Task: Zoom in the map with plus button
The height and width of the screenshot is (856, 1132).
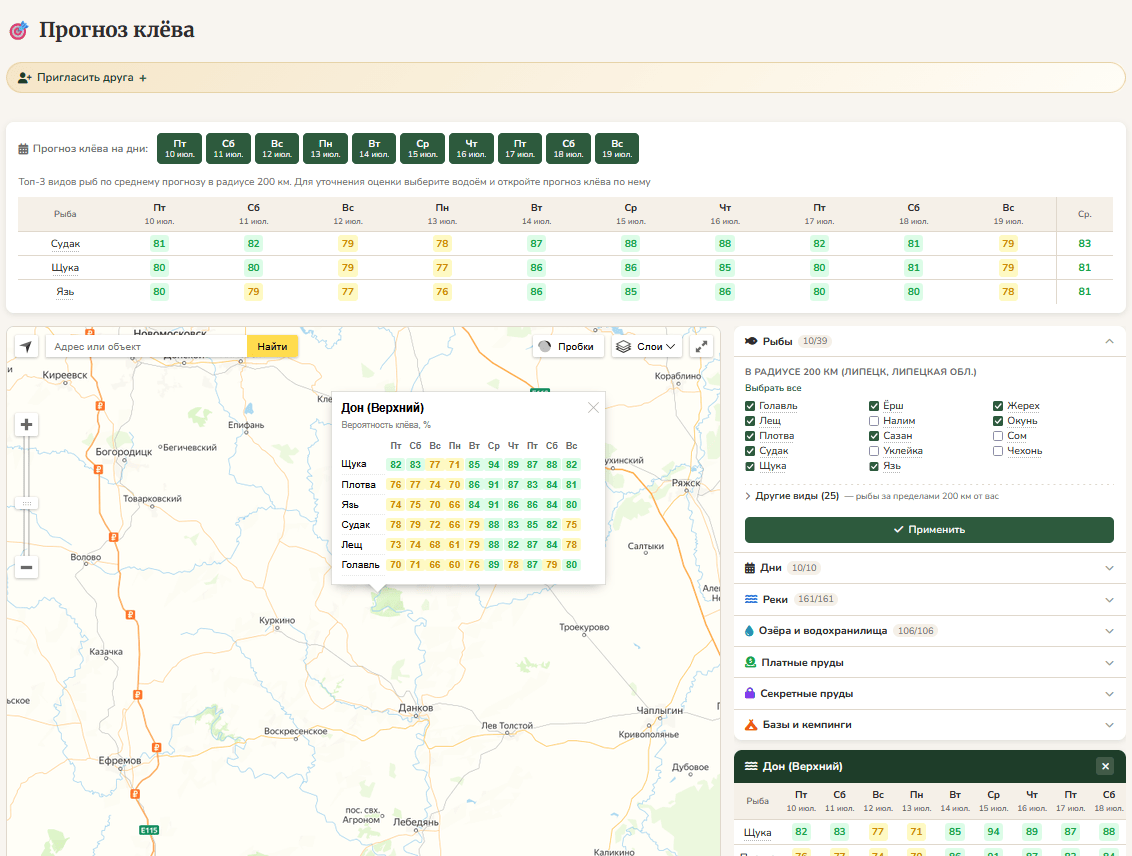Action: pyautogui.click(x=26, y=424)
